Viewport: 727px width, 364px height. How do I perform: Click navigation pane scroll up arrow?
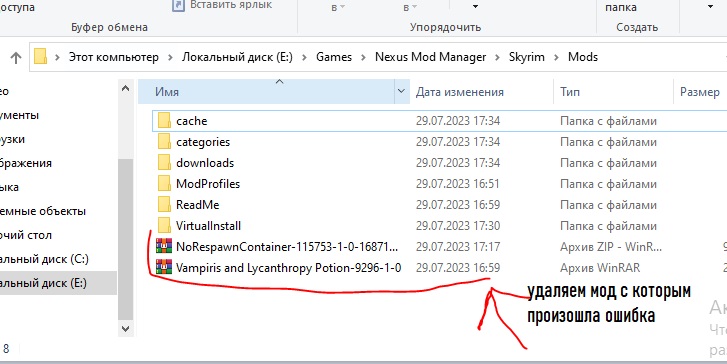tap(125, 88)
